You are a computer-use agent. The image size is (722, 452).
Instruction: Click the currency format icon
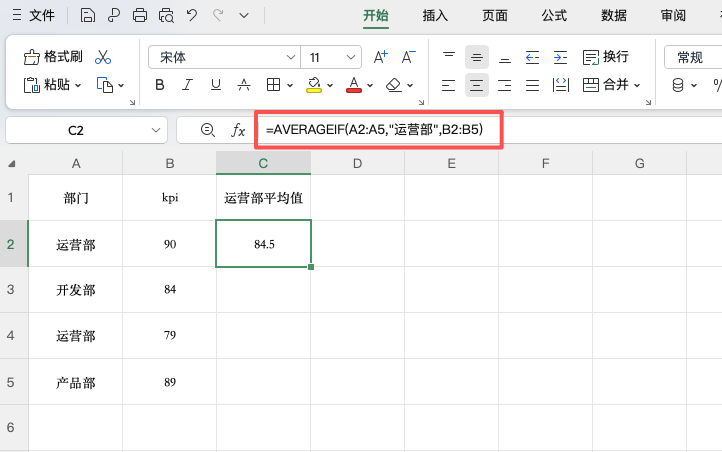(677, 85)
